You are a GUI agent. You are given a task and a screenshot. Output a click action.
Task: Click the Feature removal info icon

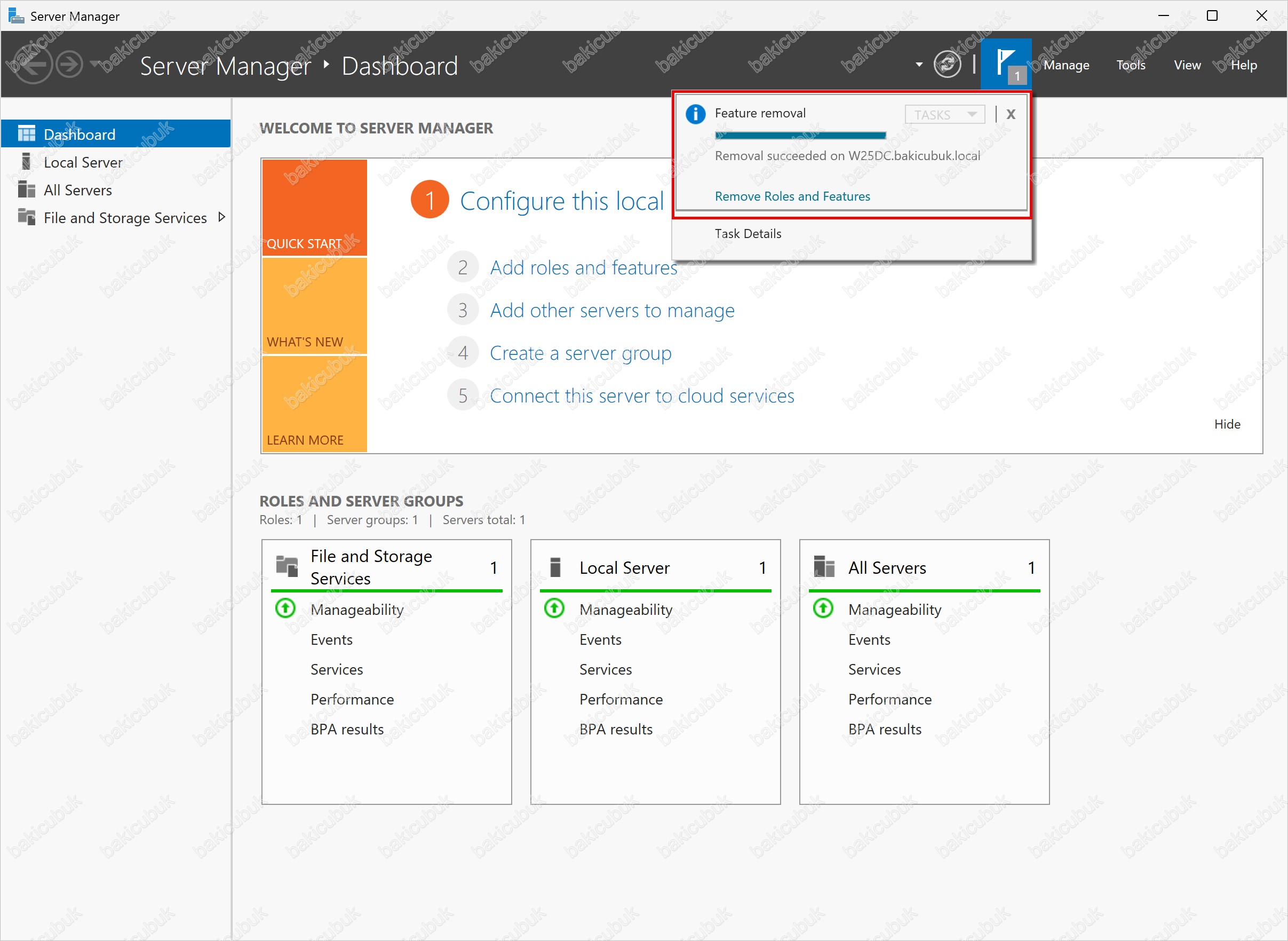(695, 114)
